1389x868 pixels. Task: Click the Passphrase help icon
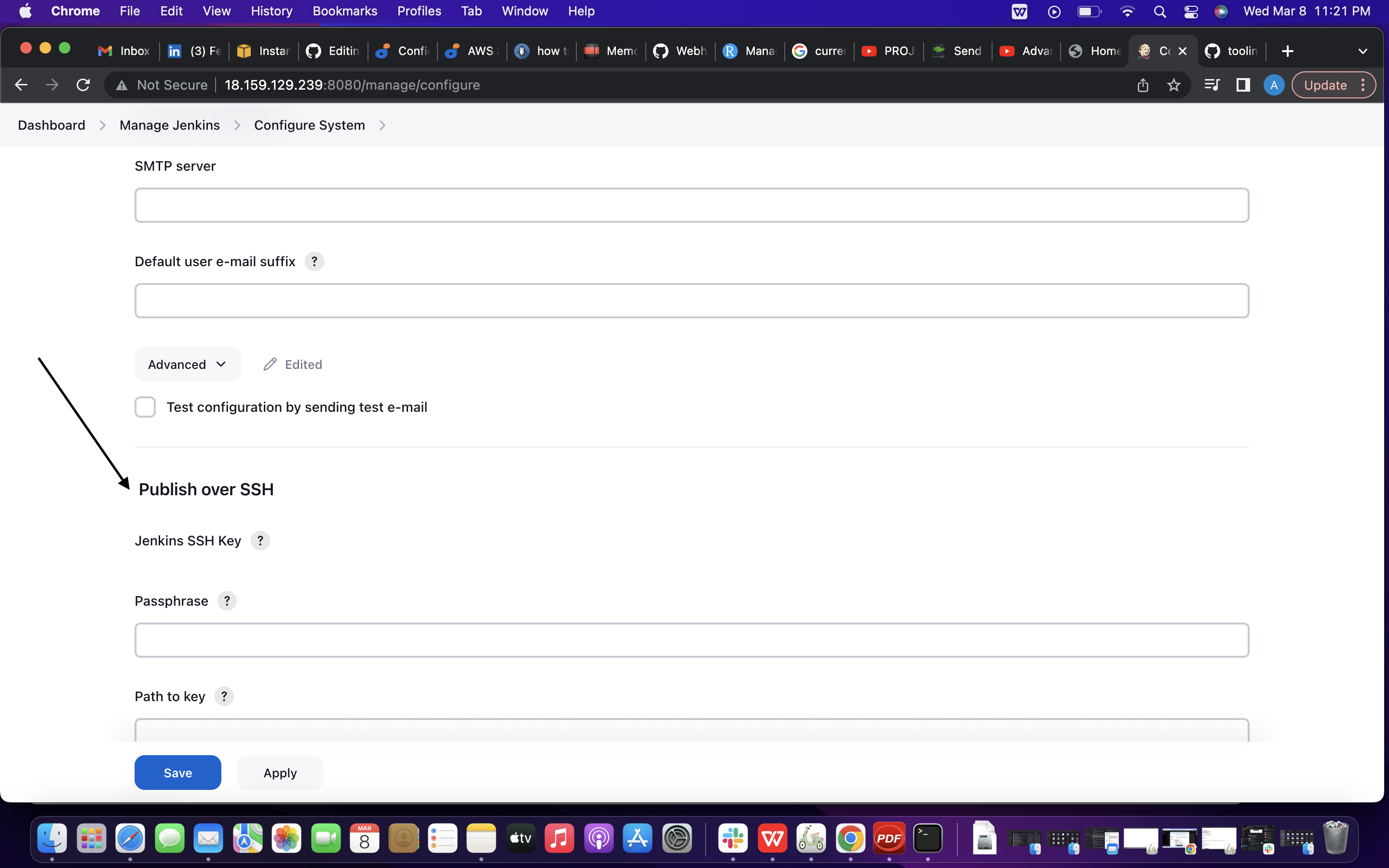pos(227,600)
